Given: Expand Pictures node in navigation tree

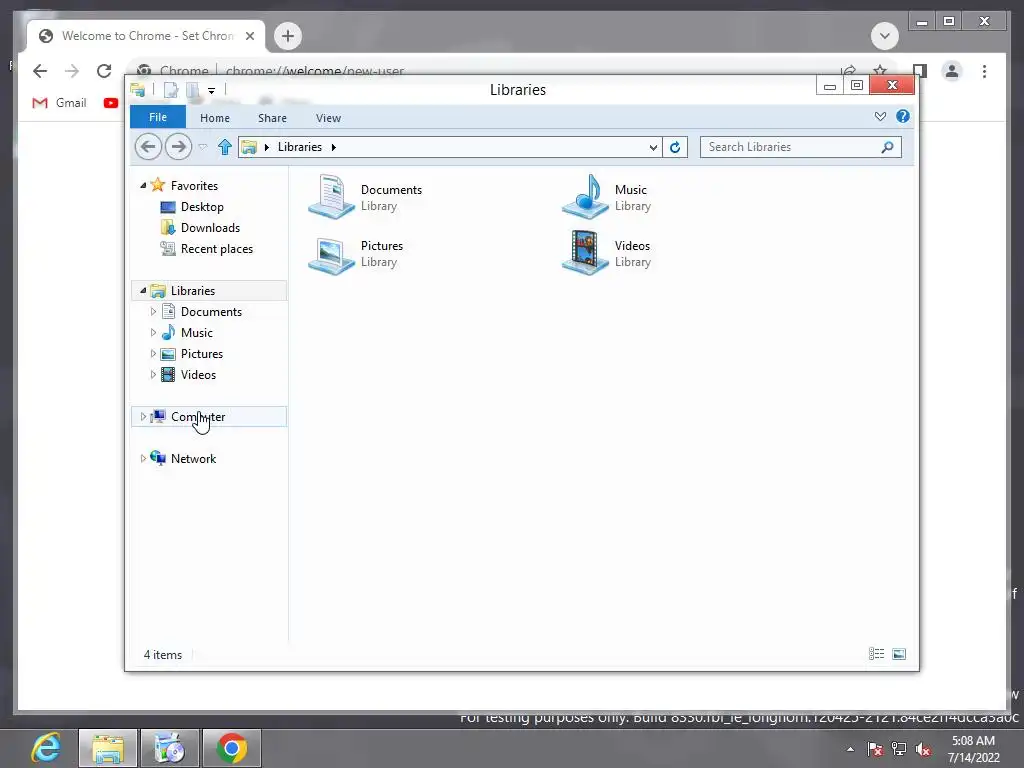Looking at the screenshot, I should click(x=153, y=353).
